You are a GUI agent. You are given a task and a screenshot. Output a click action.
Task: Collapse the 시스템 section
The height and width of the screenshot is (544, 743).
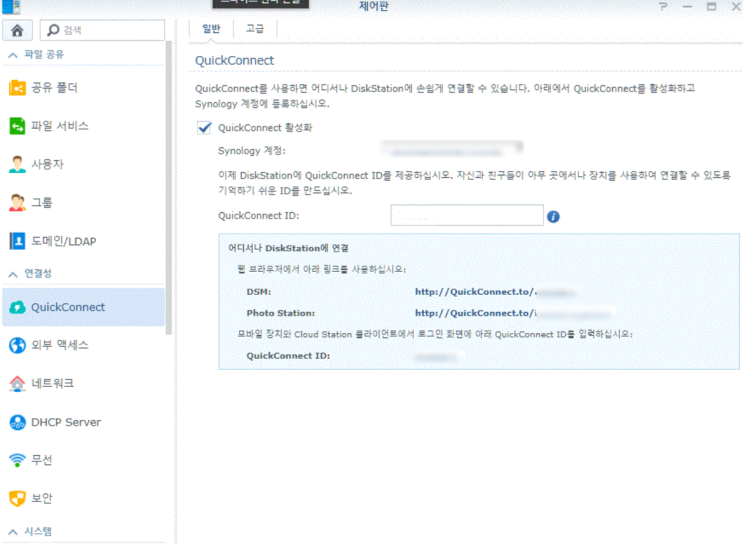[x=13, y=532]
